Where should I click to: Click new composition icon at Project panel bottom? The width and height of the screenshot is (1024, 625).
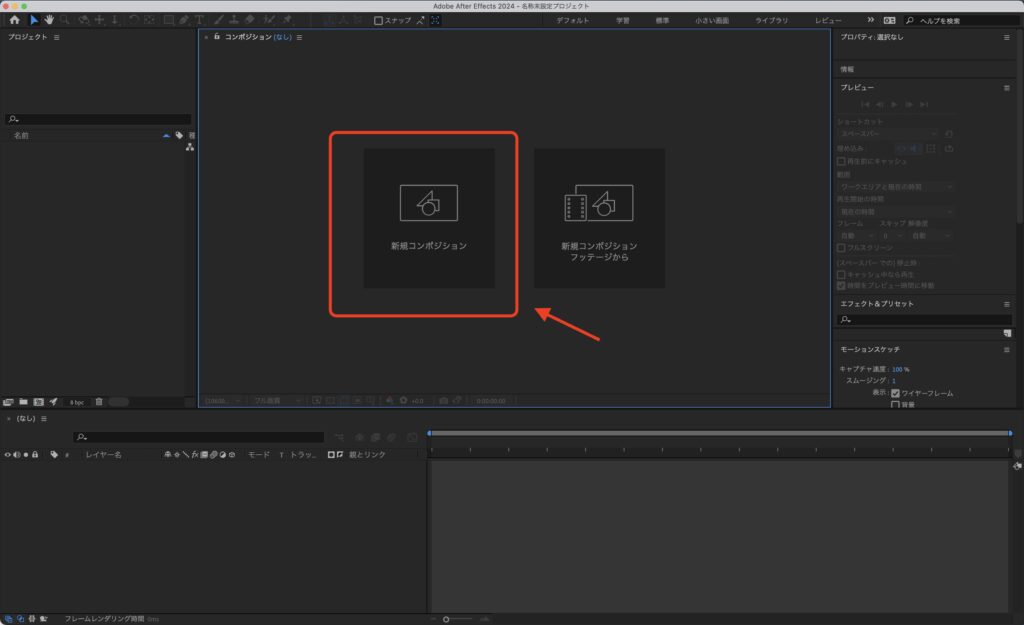pos(39,402)
